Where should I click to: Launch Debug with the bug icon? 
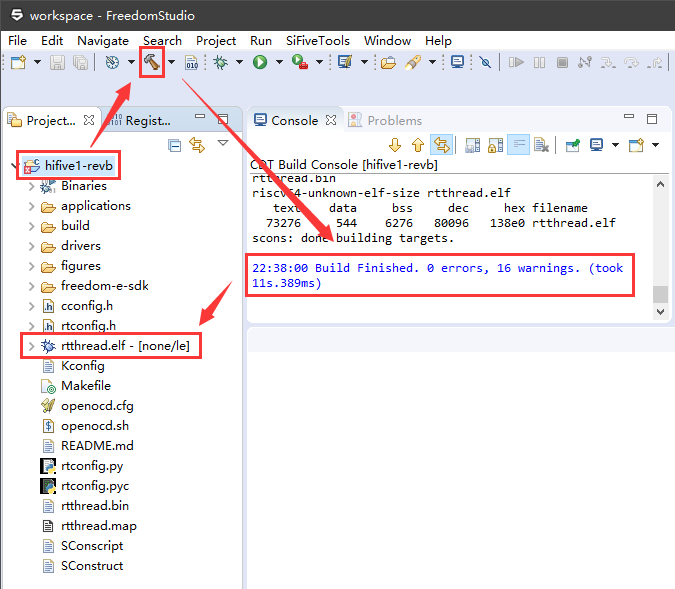(220, 62)
